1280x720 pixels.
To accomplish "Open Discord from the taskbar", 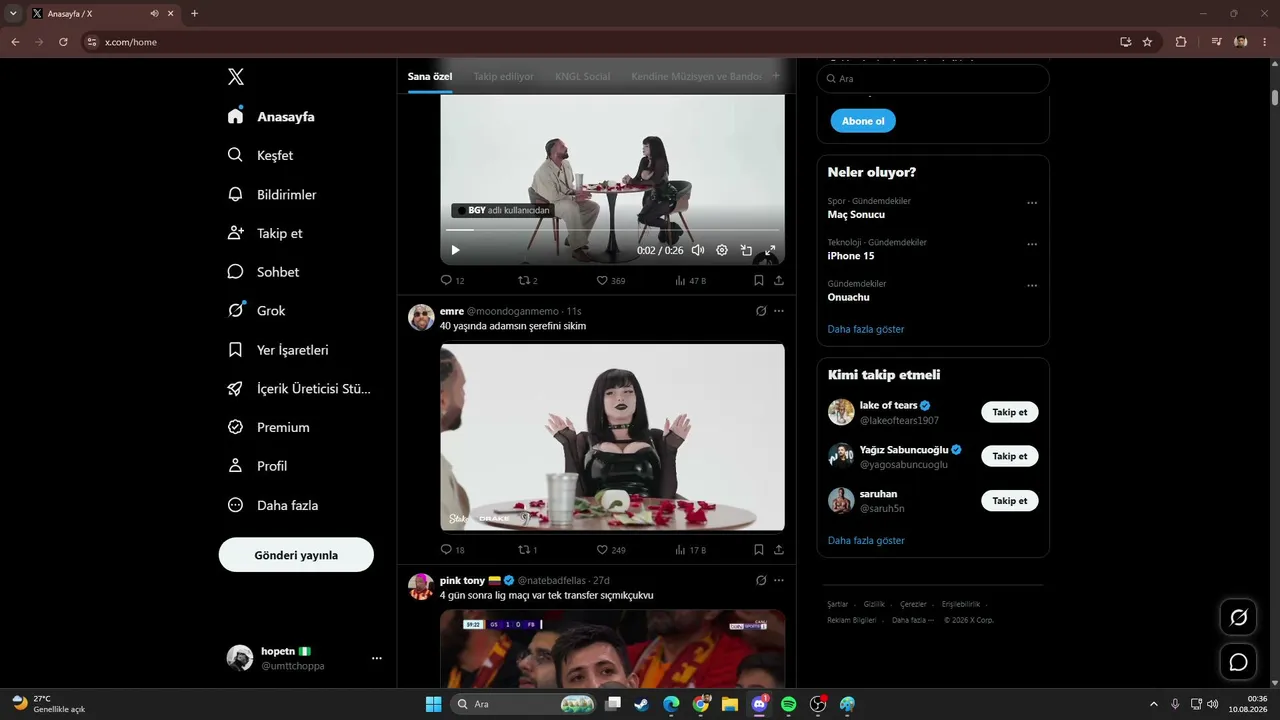I will coord(759,704).
